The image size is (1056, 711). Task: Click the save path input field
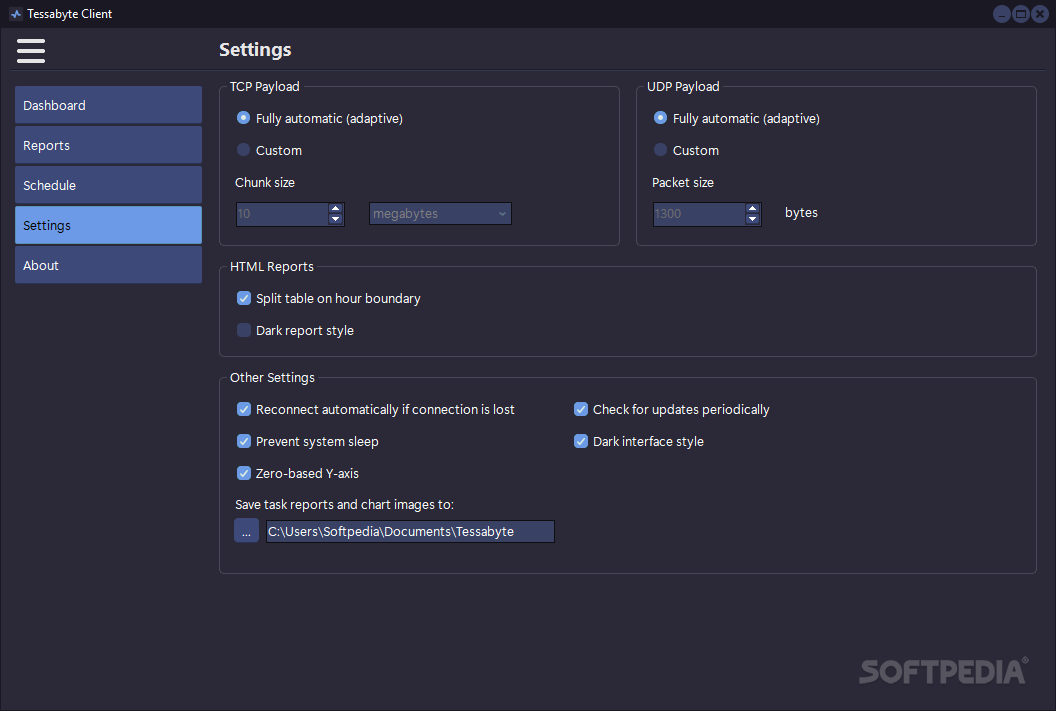coord(410,531)
